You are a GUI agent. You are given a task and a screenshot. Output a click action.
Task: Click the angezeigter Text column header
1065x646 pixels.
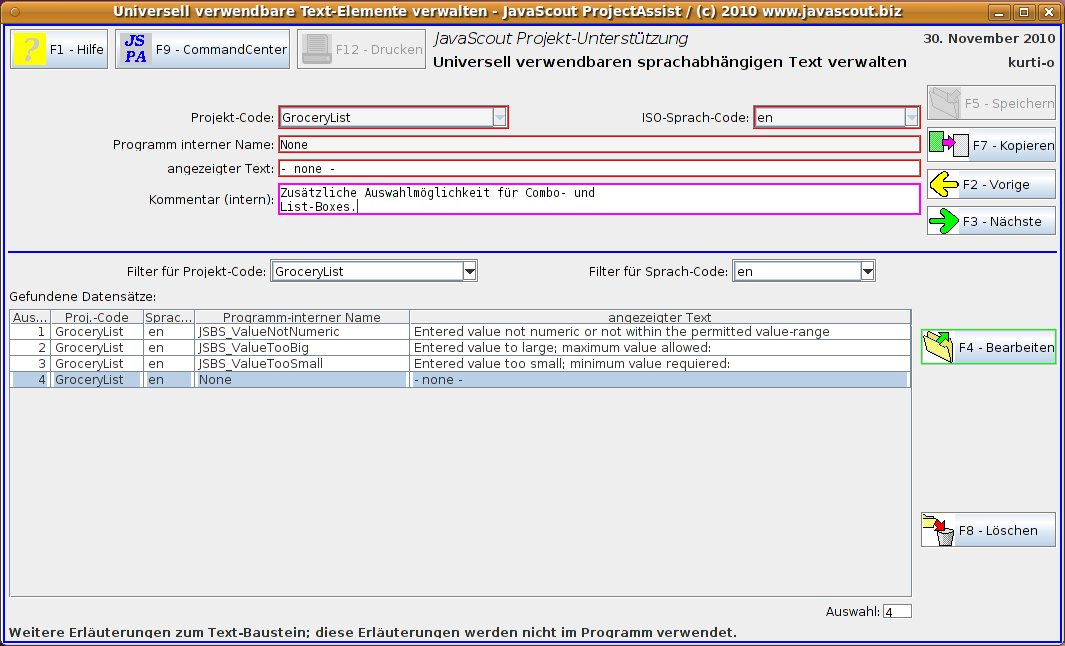tap(660, 316)
